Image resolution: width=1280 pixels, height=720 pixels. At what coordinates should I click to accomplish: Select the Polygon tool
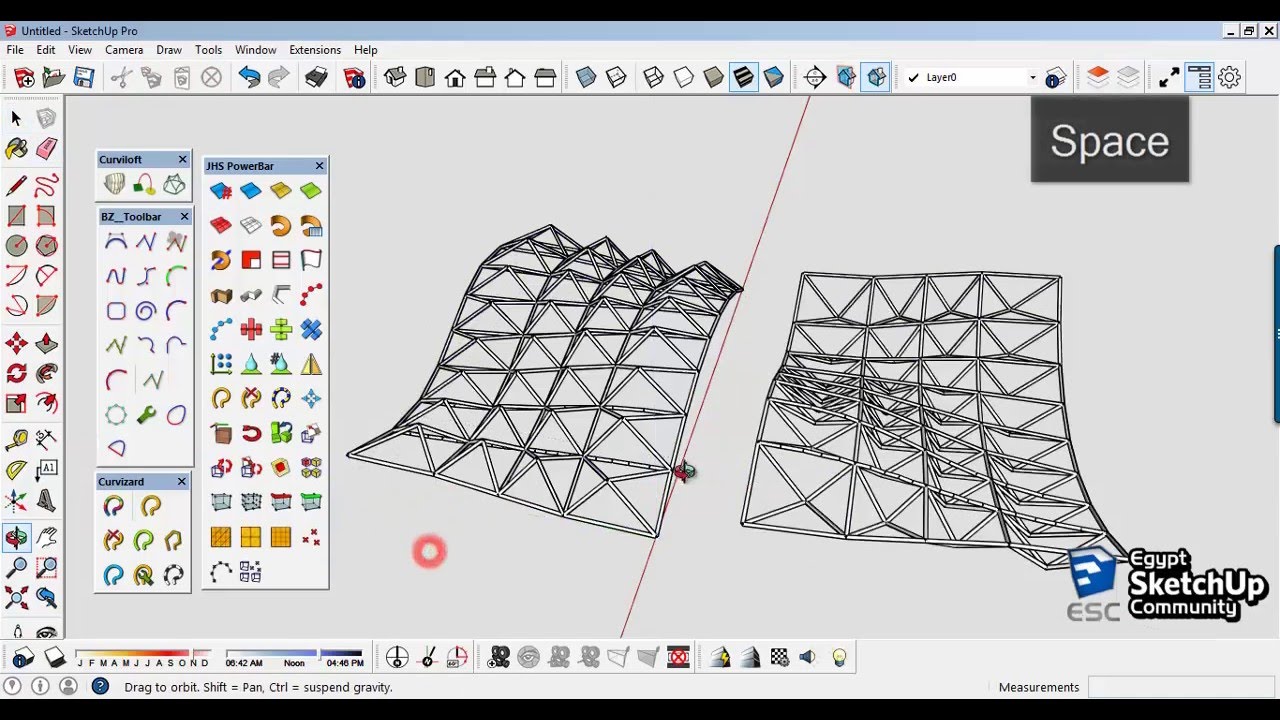[46, 245]
